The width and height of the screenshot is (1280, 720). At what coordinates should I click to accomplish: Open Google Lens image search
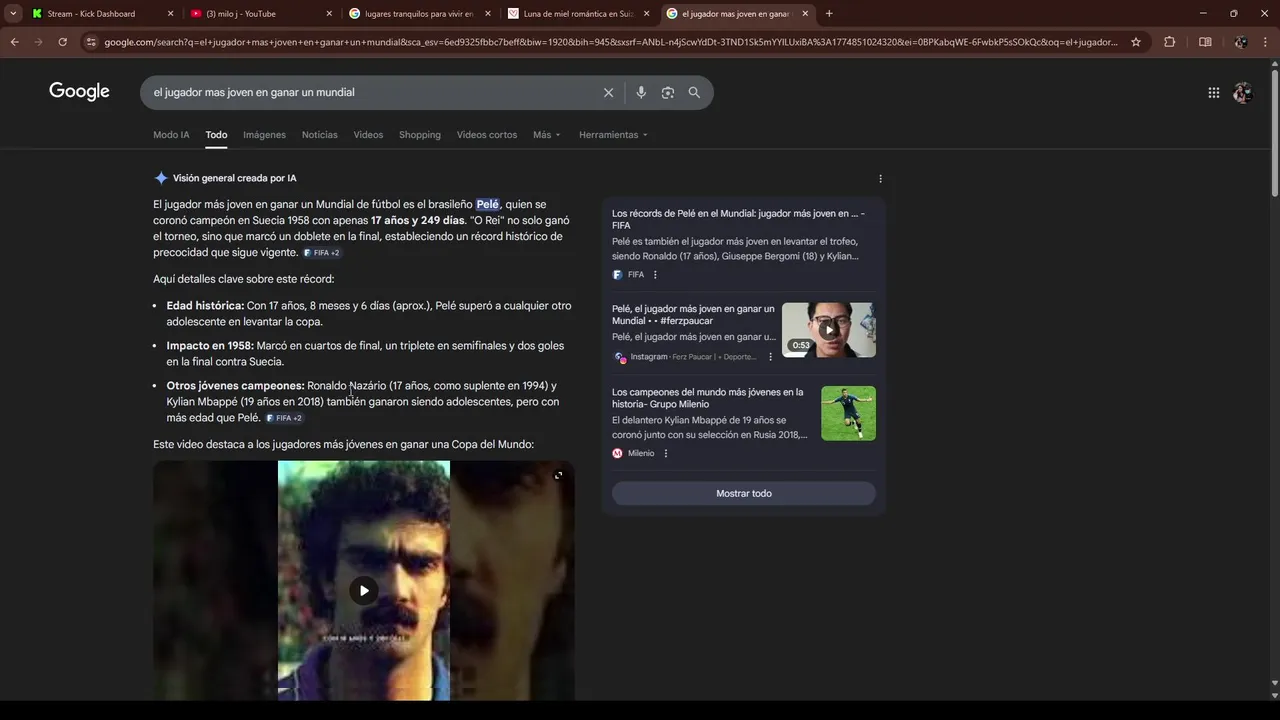(x=668, y=92)
